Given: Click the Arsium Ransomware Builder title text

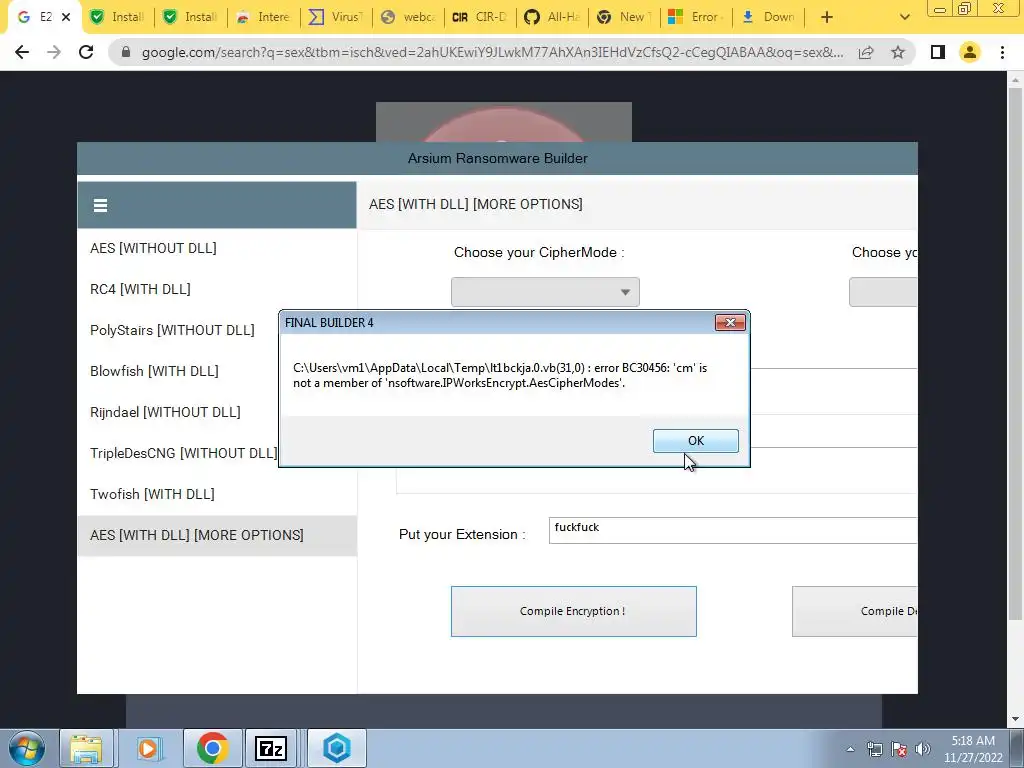Looking at the screenshot, I should click(498, 158).
